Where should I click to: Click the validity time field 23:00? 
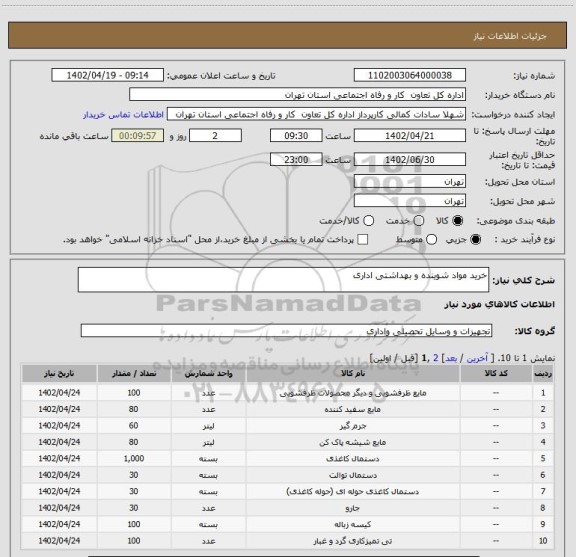click(x=296, y=159)
